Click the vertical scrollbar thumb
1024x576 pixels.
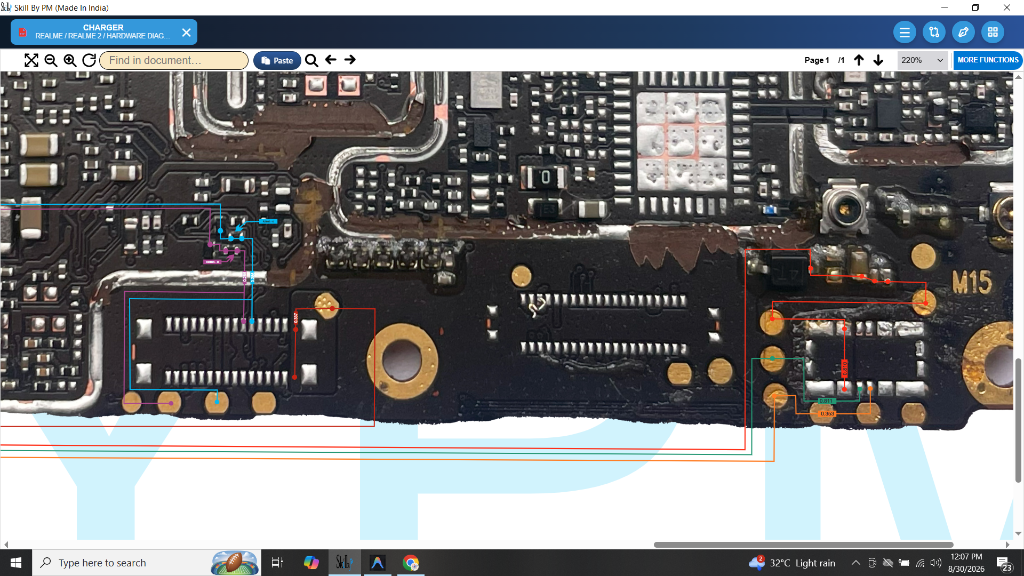pyautogui.click(x=1019, y=420)
